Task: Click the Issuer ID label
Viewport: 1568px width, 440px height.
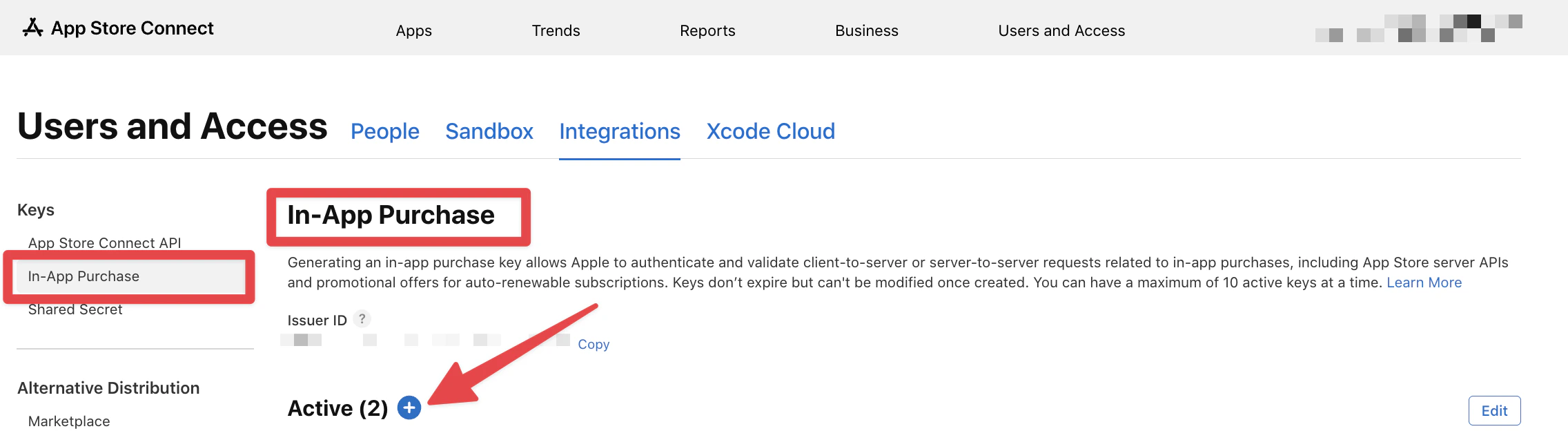Action: 317,321
